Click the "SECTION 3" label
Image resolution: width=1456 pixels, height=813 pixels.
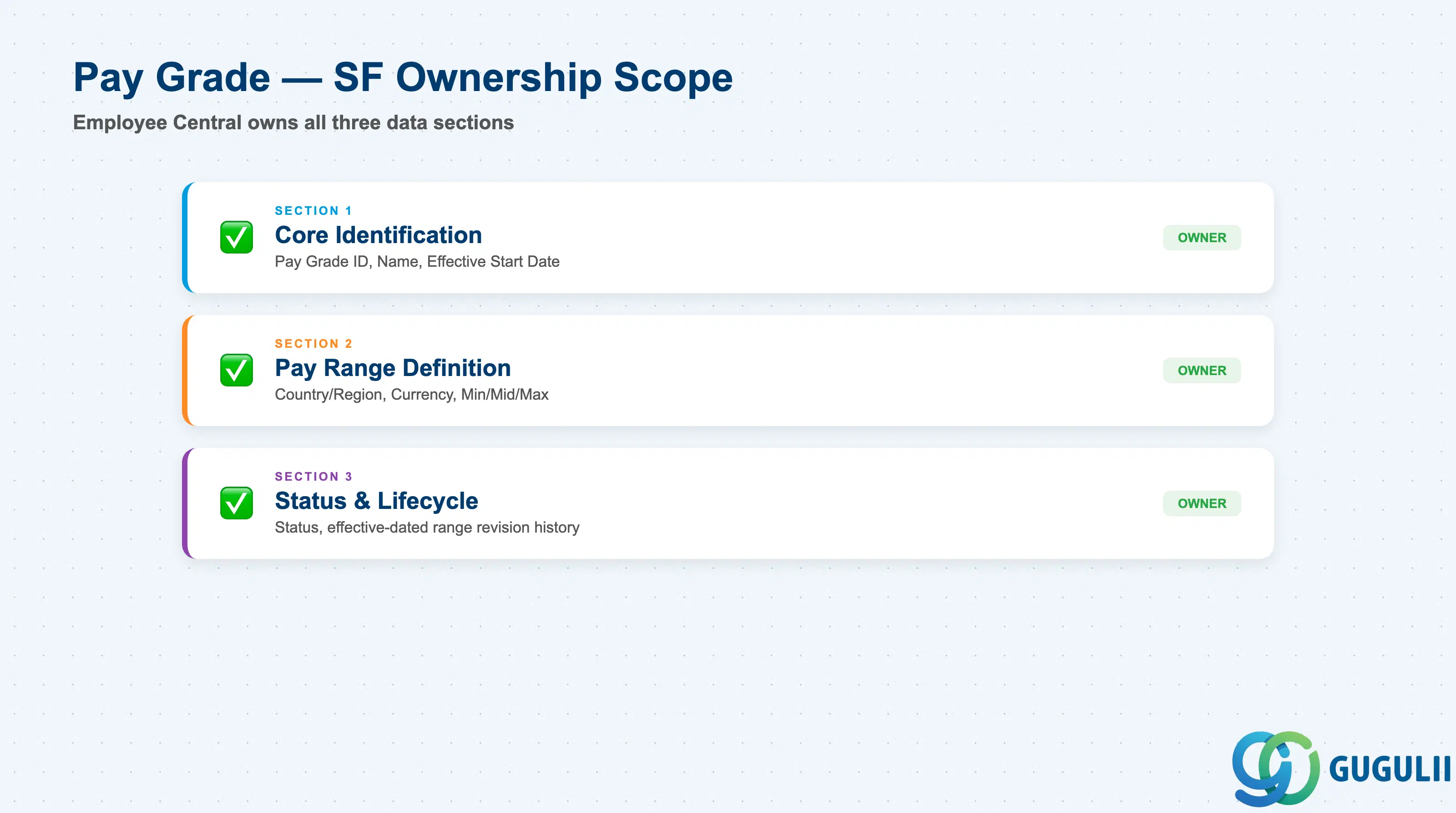pyautogui.click(x=313, y=476)
